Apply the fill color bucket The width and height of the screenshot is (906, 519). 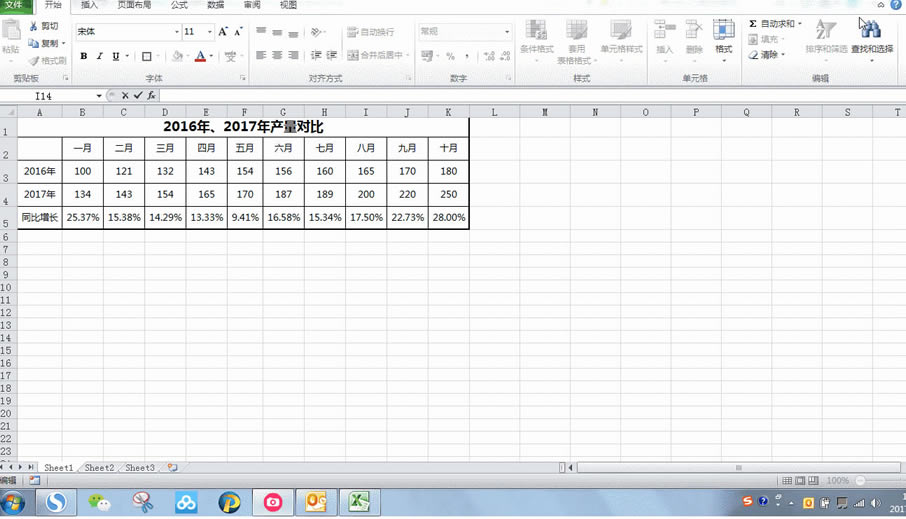pyautogui.click(x=177, y=56)
